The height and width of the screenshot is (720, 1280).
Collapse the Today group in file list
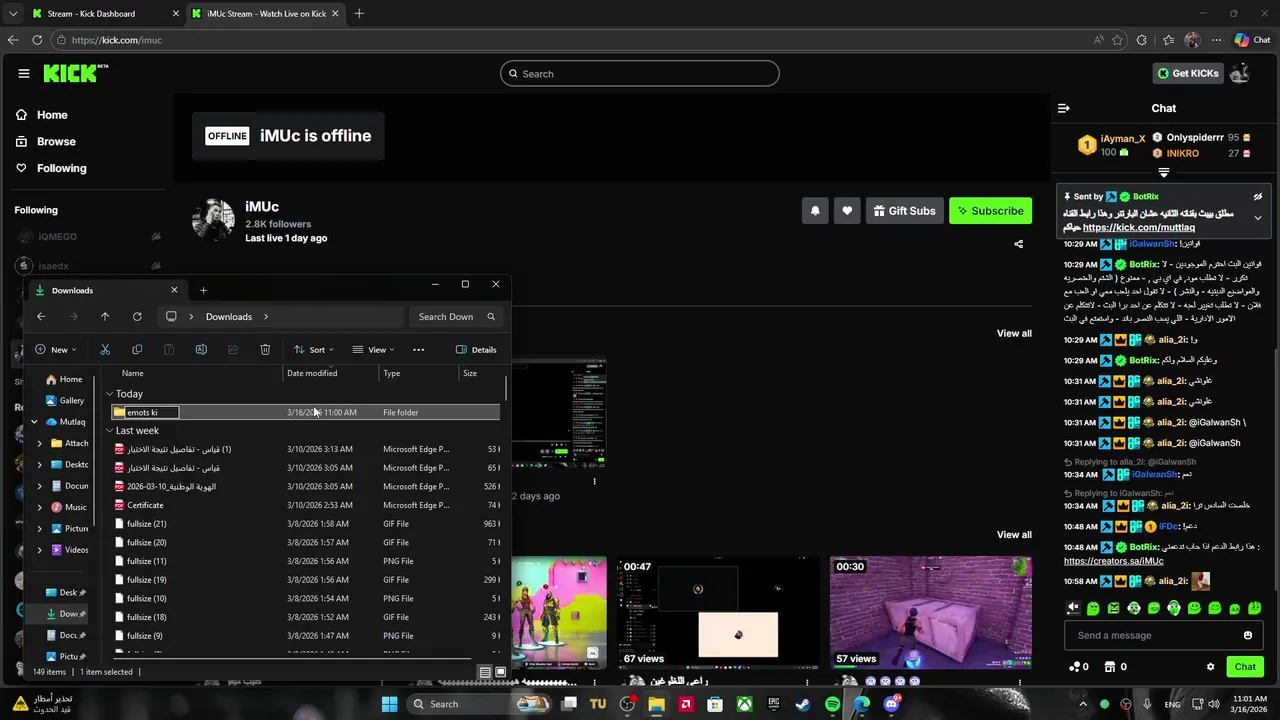pyautogui.click(x=110, y=394)
